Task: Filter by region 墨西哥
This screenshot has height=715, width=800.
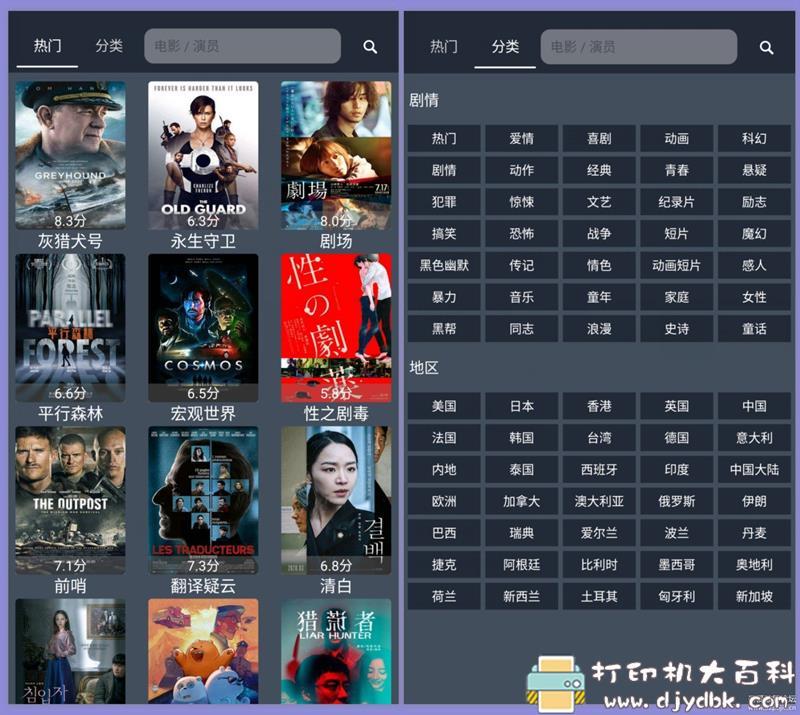Action: tap(677, 565)
